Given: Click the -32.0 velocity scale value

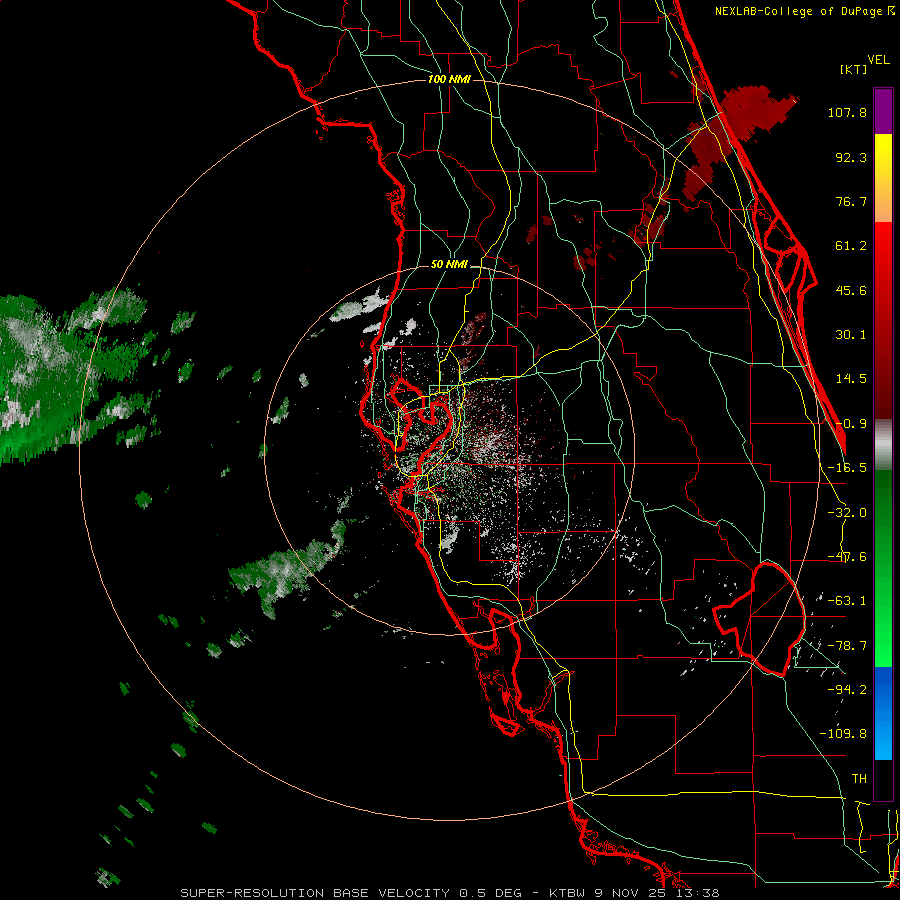Looking at the screenshot, I should tap(847, 513).
